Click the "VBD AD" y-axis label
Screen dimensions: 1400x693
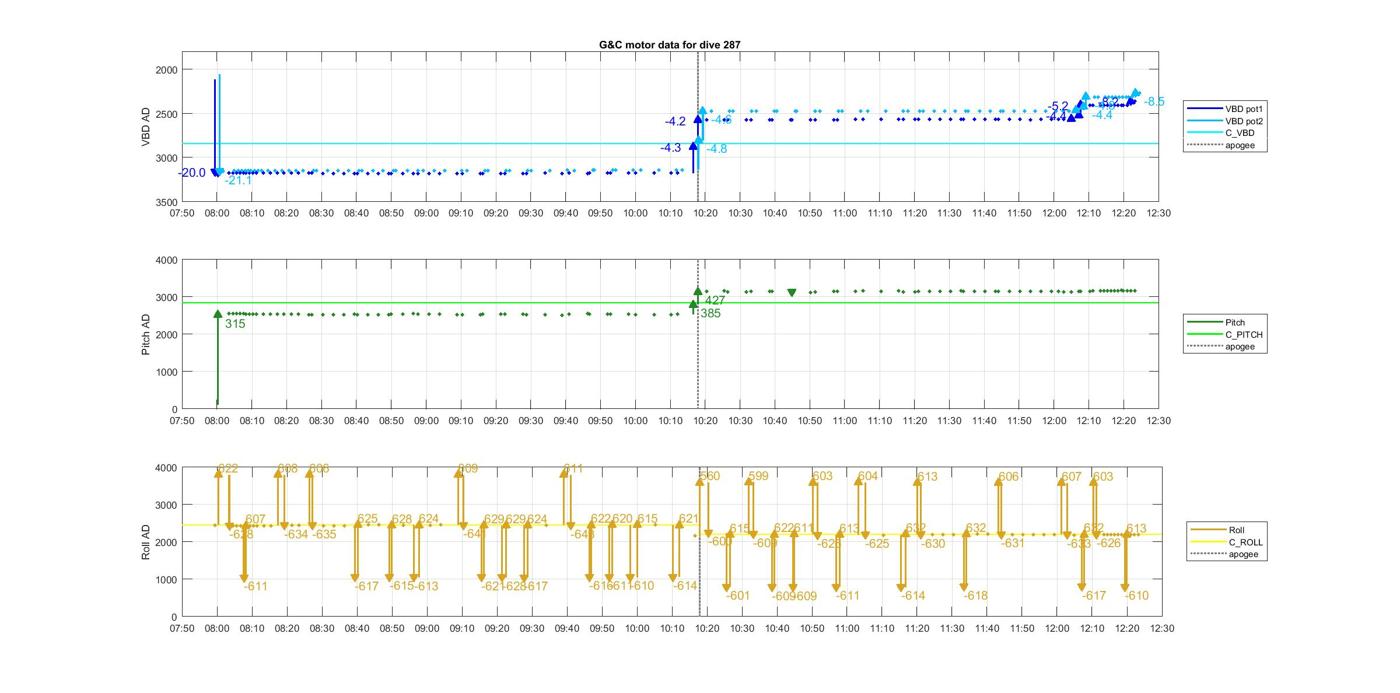[x=146, y=127]
